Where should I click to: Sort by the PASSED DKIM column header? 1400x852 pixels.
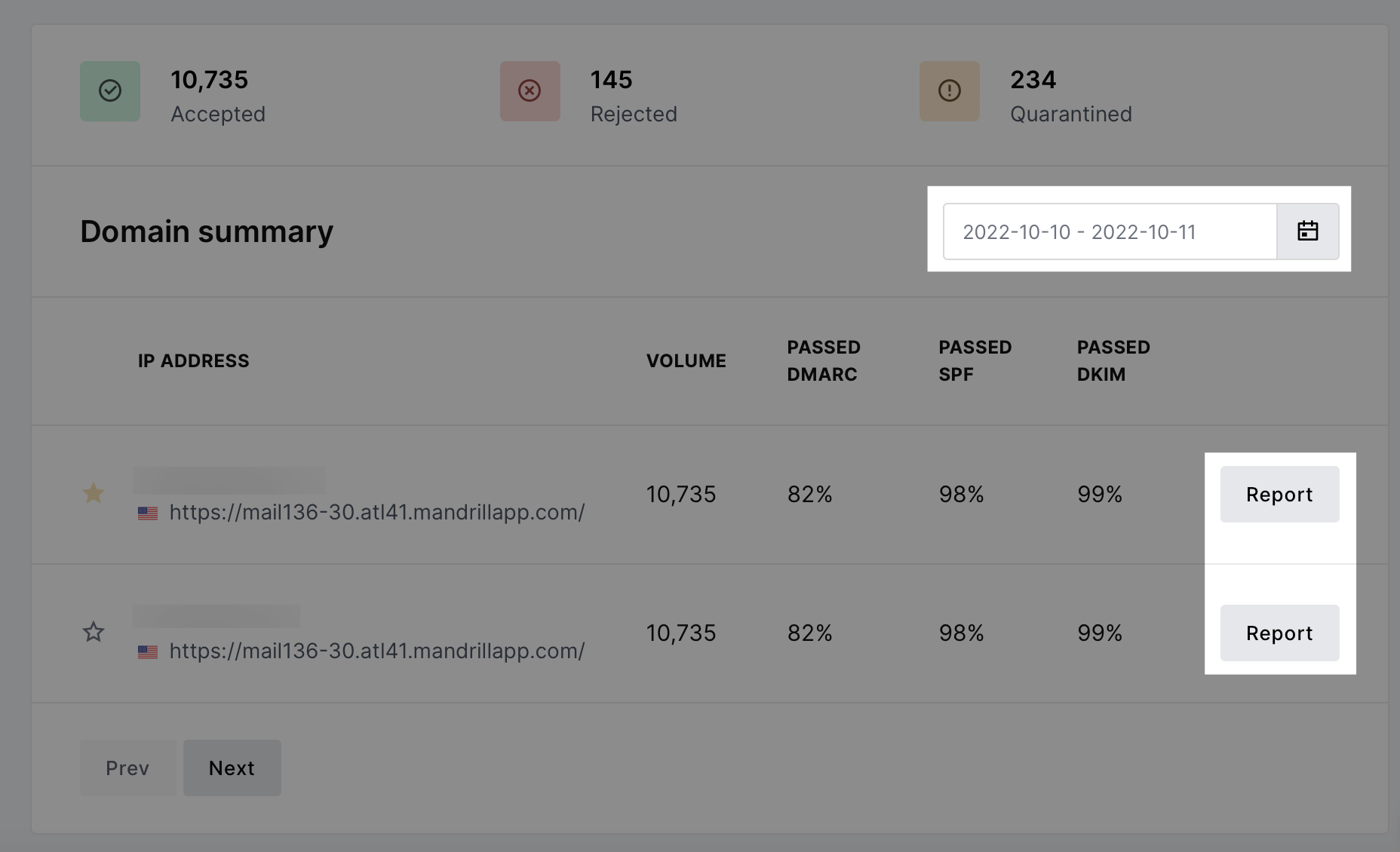tap(1113, 361)
